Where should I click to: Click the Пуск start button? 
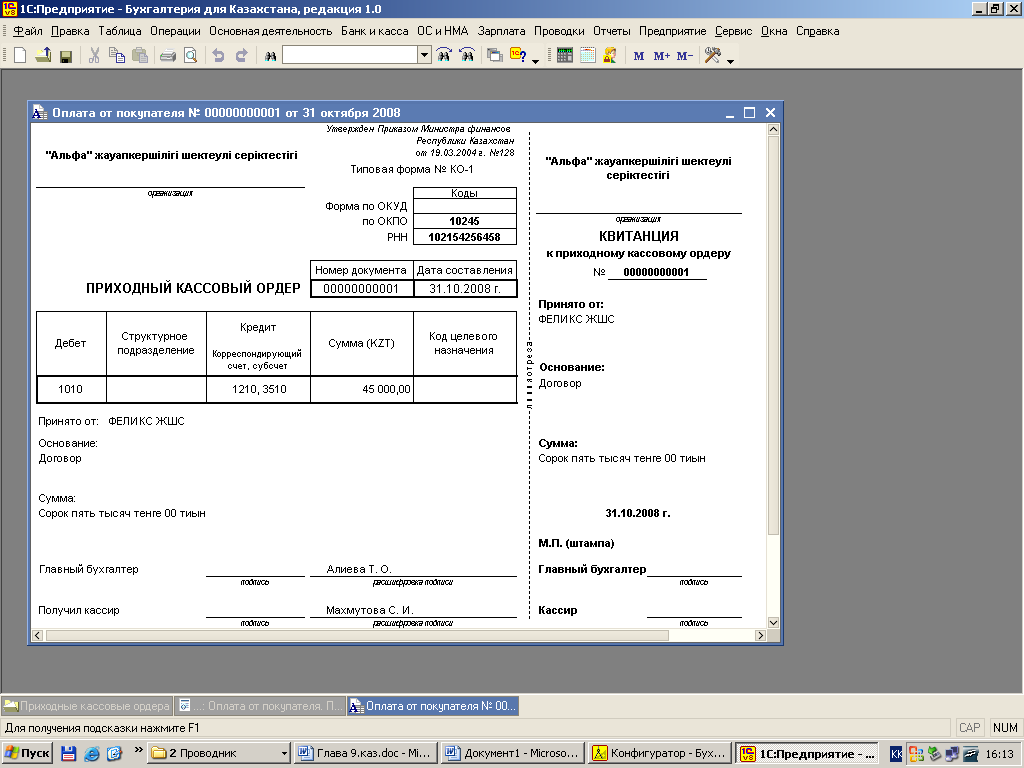pos(27,753)
